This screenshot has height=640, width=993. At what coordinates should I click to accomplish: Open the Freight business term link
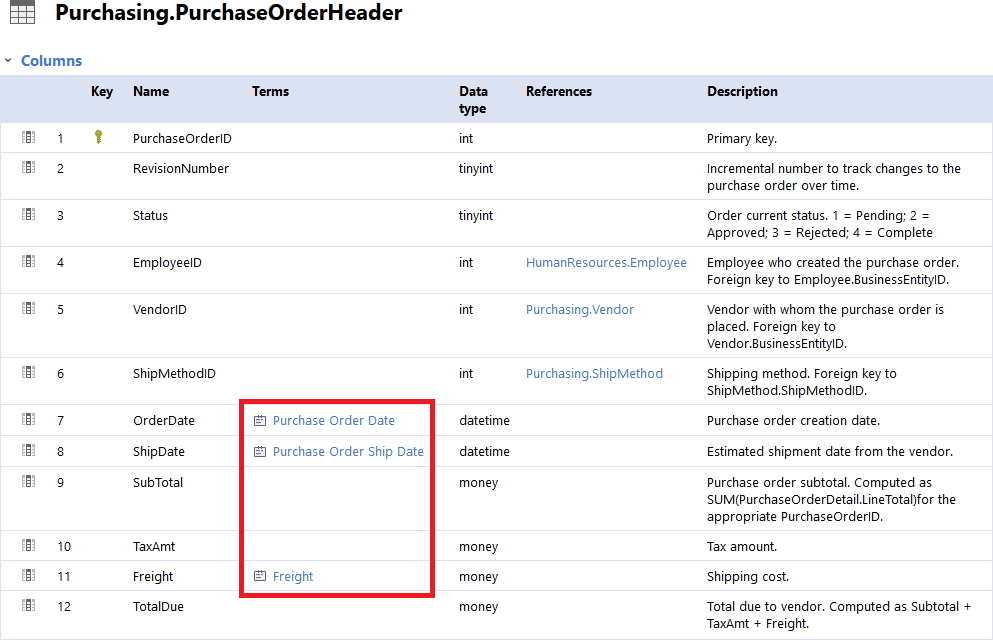coord(293,577)
